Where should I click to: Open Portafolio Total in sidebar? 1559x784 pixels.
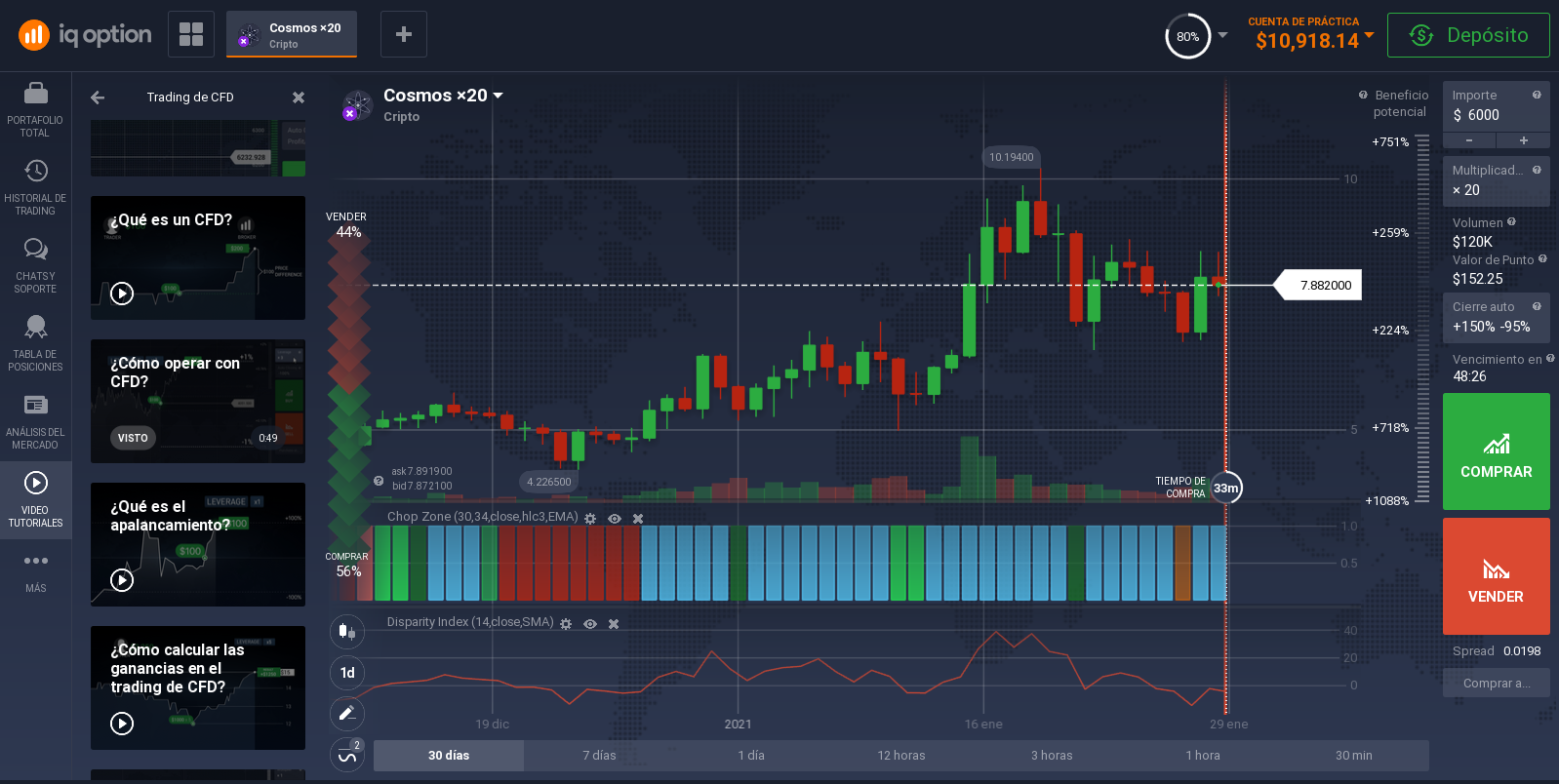(x=35, y=110)
